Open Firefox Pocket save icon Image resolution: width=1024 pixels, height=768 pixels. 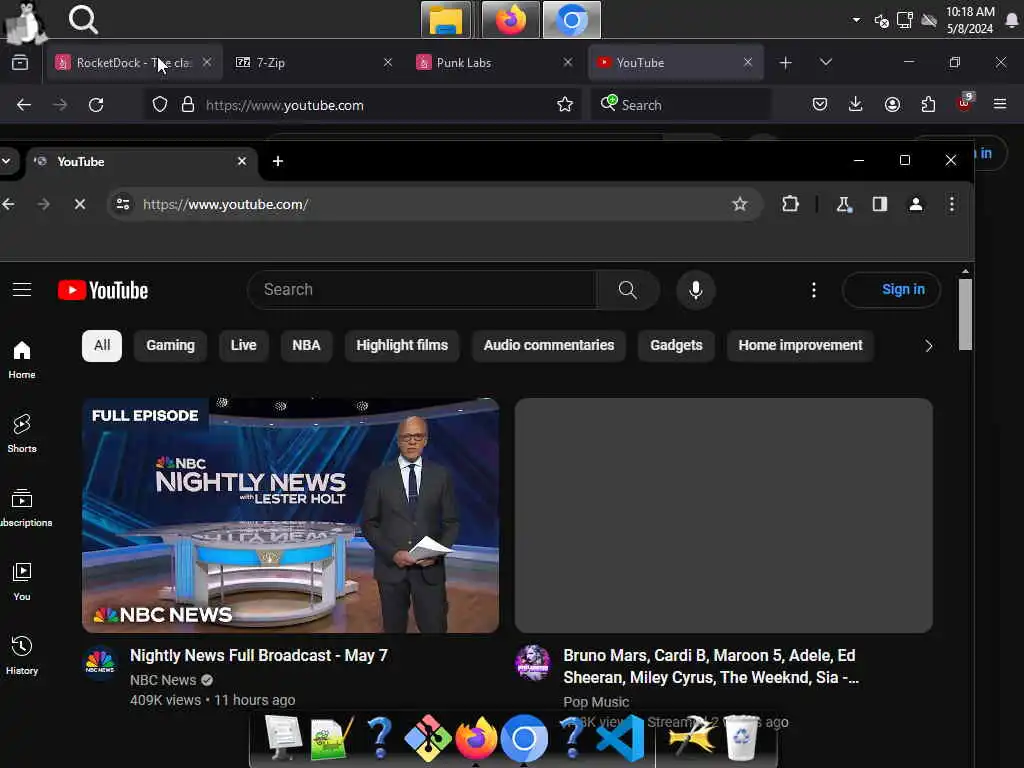coord(820,104)
